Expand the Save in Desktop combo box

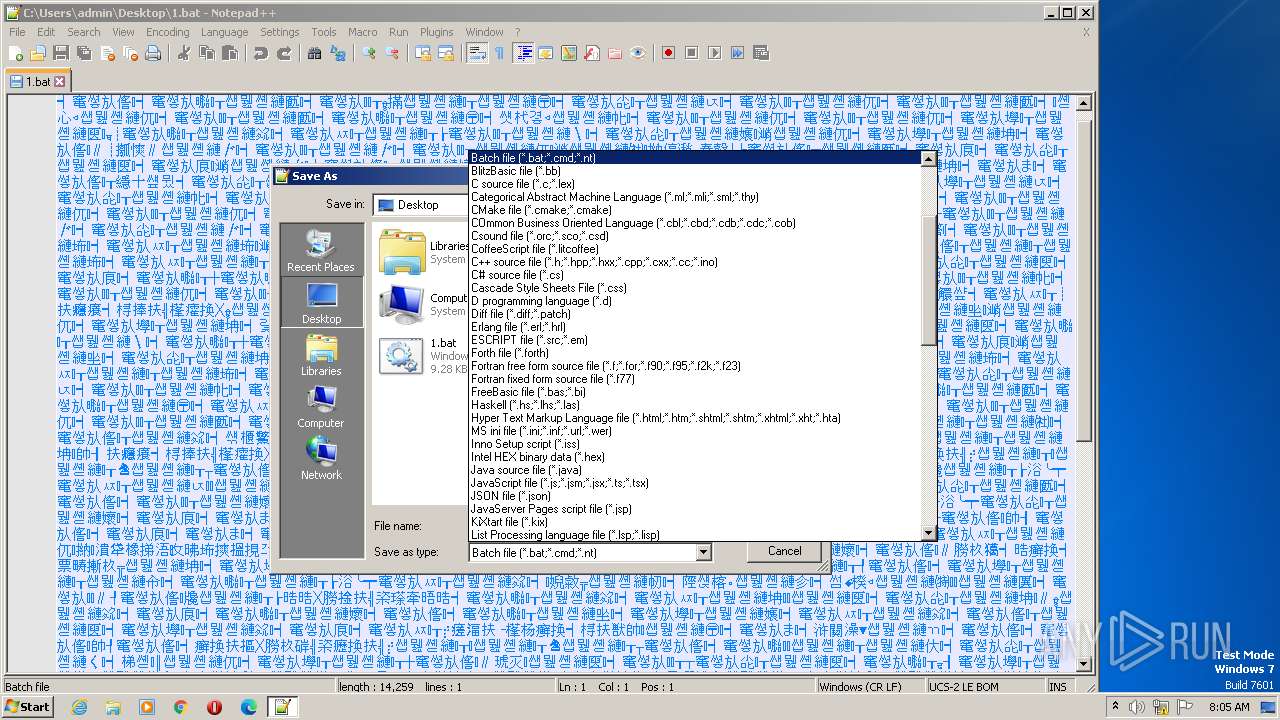(x=420, y=205)
